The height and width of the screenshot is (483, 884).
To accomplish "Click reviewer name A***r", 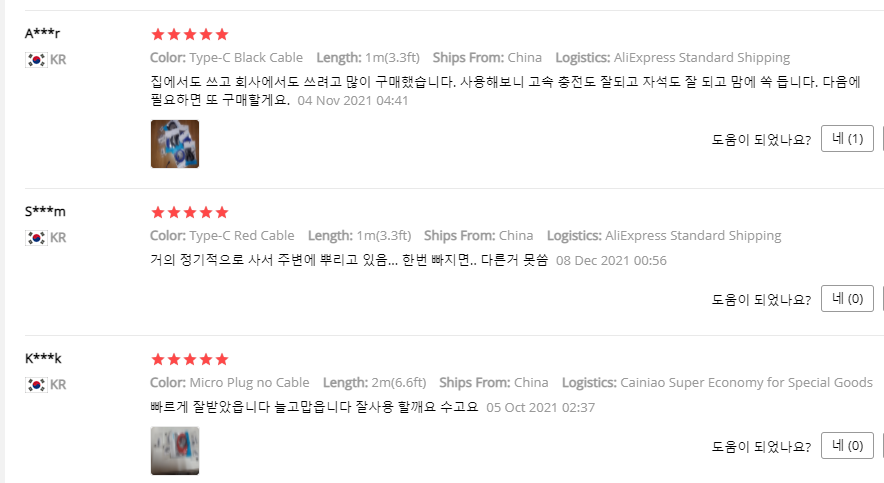I will (x=42, y=33).
